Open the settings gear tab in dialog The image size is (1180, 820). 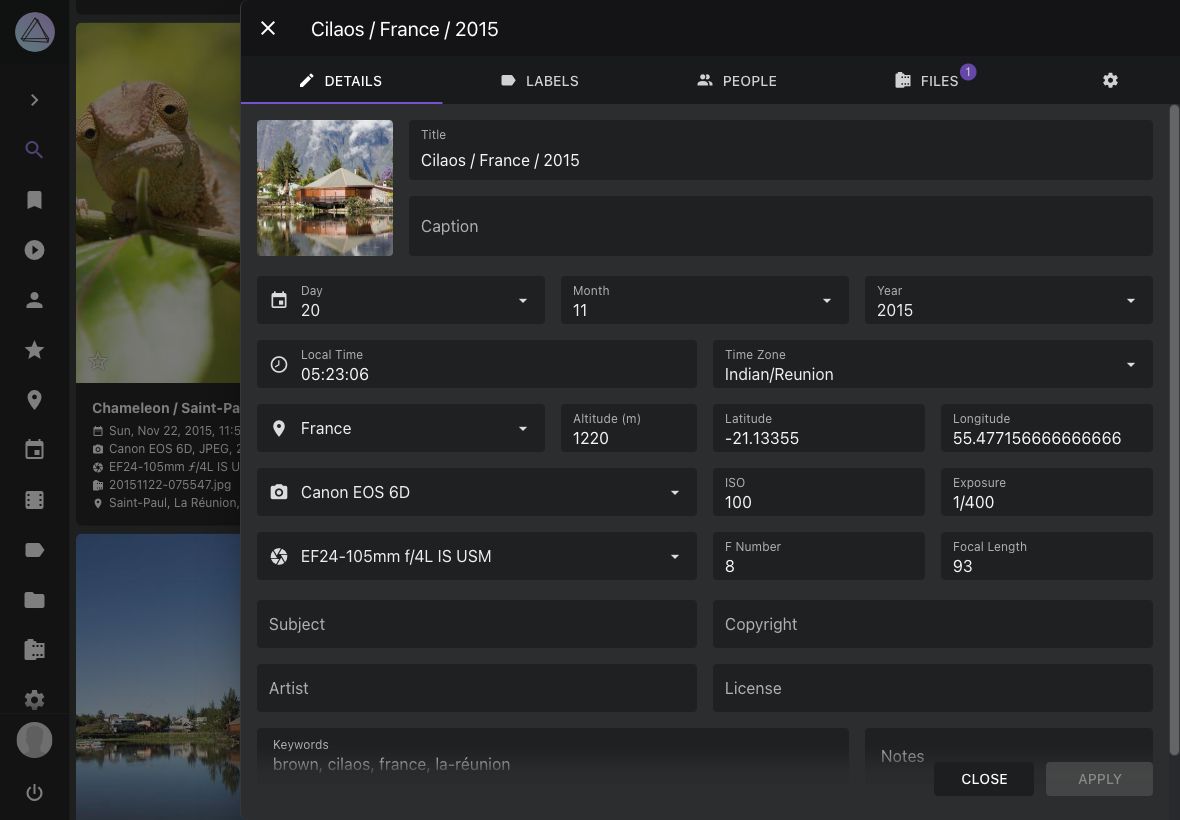pos(1110,81)
